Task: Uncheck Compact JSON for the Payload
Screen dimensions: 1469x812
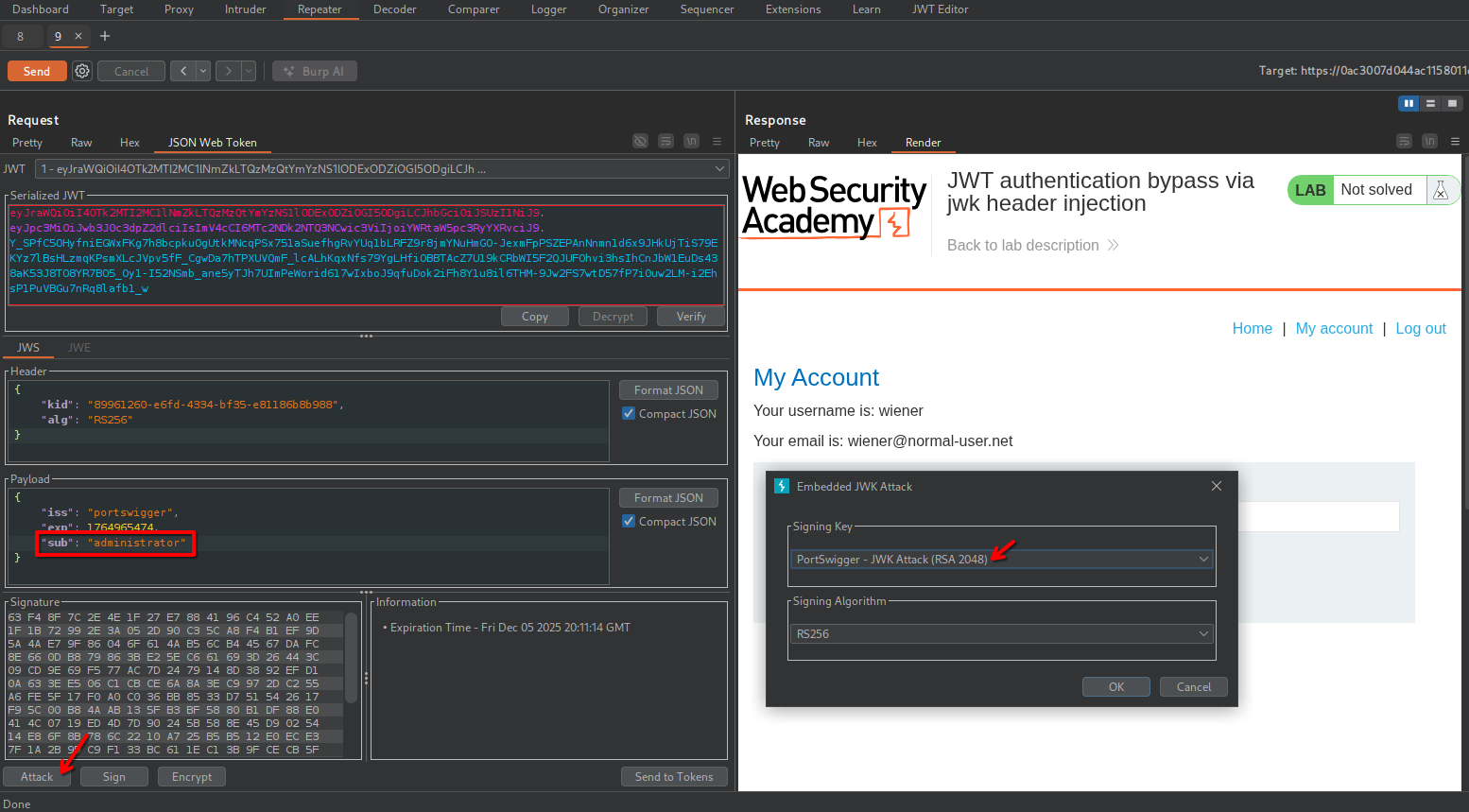Action: click(x=629, y=522)
